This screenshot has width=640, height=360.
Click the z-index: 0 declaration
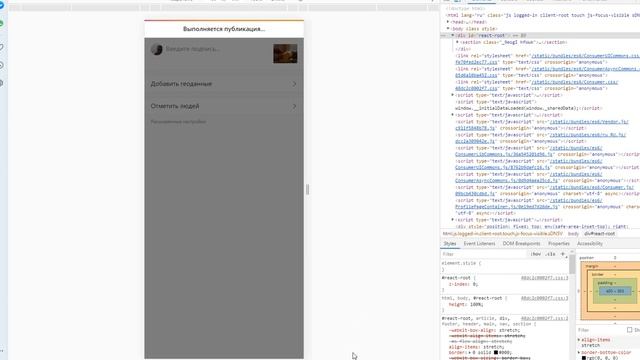463,284
